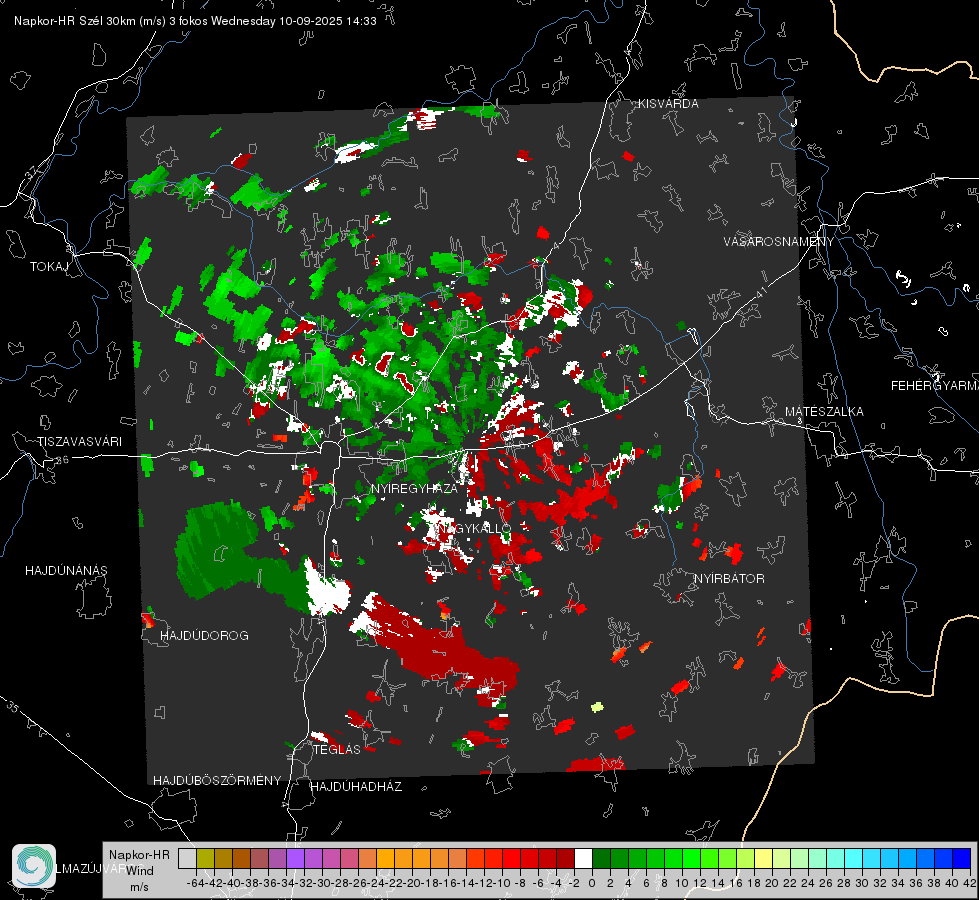Screen dimensions: 979x900
Task: Click the swirl logo icon in the corner
Action: (34, 866)
